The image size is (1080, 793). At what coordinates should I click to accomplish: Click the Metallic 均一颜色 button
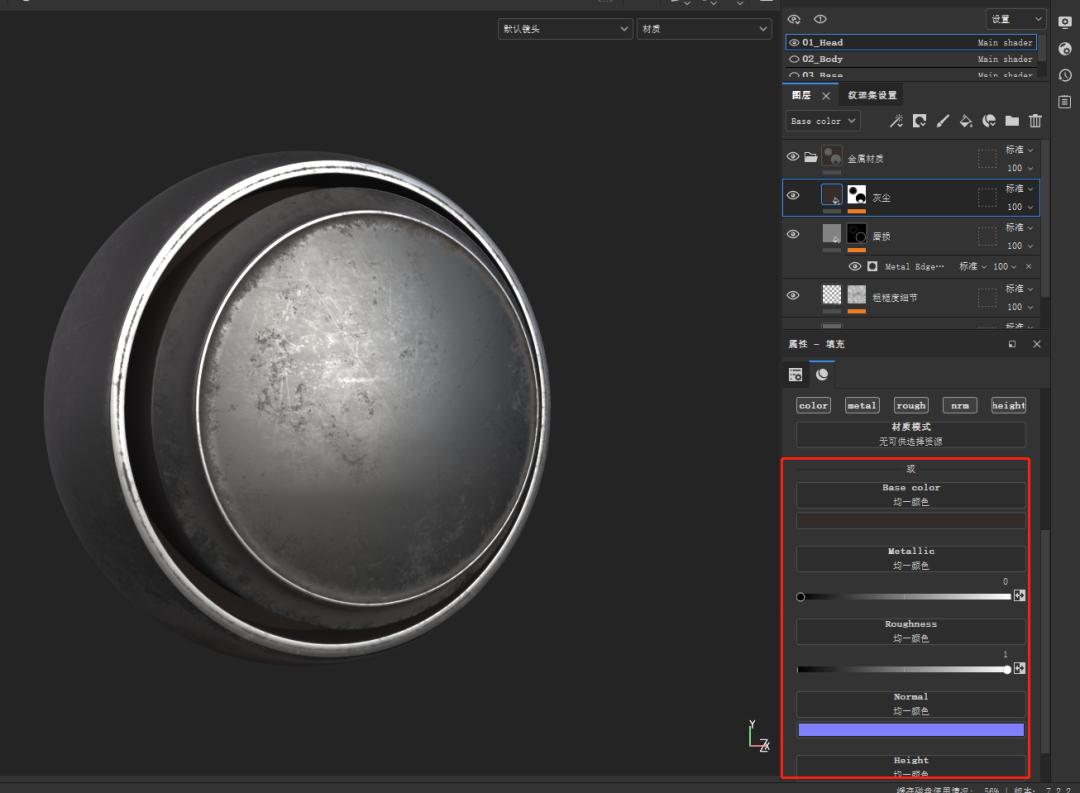pos(911,559)
